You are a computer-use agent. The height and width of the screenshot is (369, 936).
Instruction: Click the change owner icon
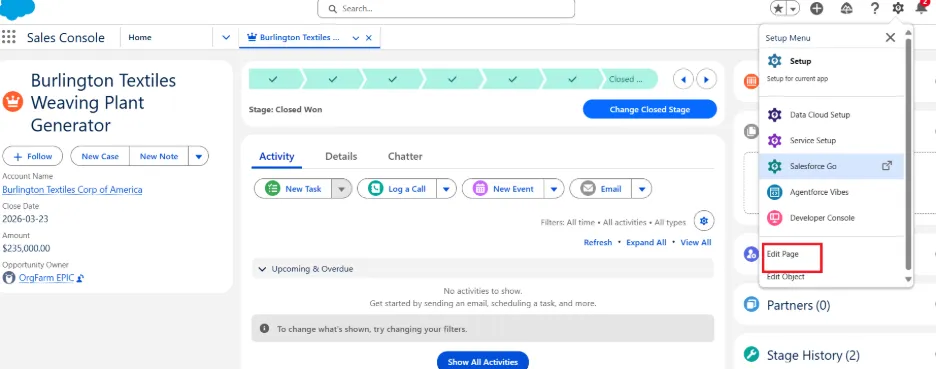[80, 278]
